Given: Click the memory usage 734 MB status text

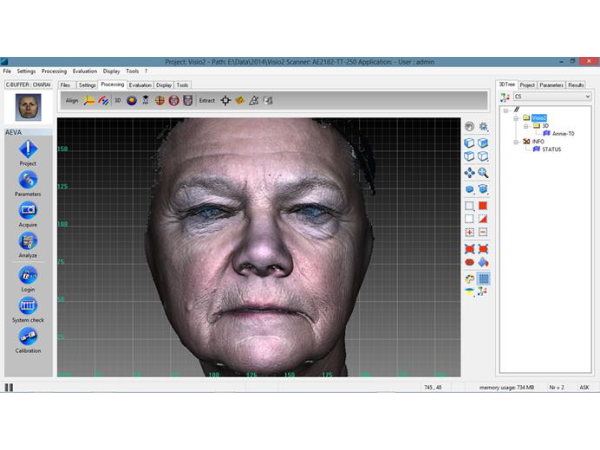Looking at the screenshot, I should pos(507,388).
